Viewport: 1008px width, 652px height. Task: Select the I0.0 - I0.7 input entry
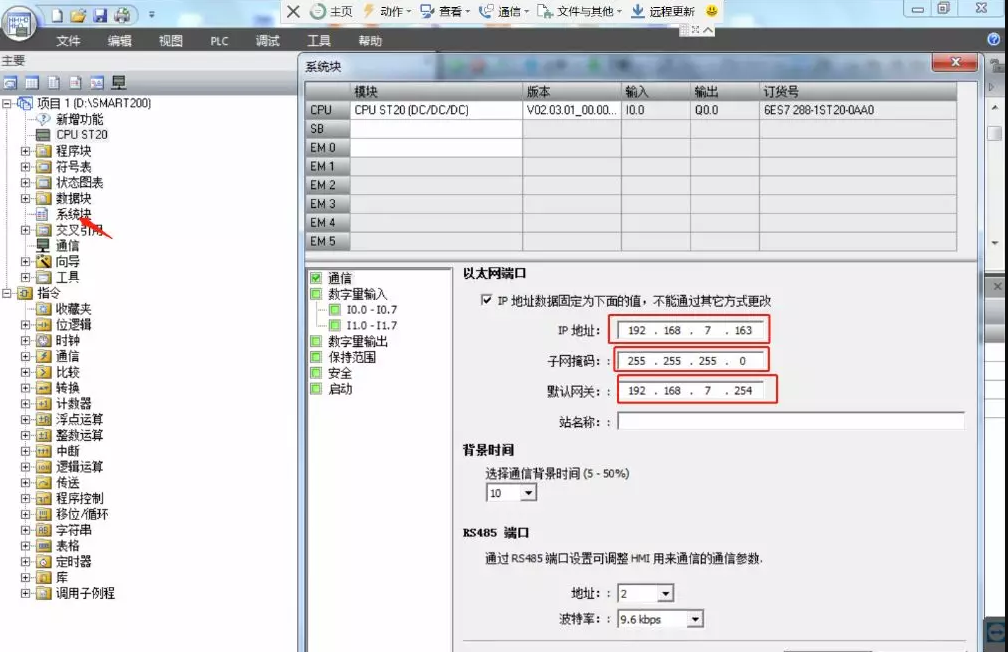372,310
